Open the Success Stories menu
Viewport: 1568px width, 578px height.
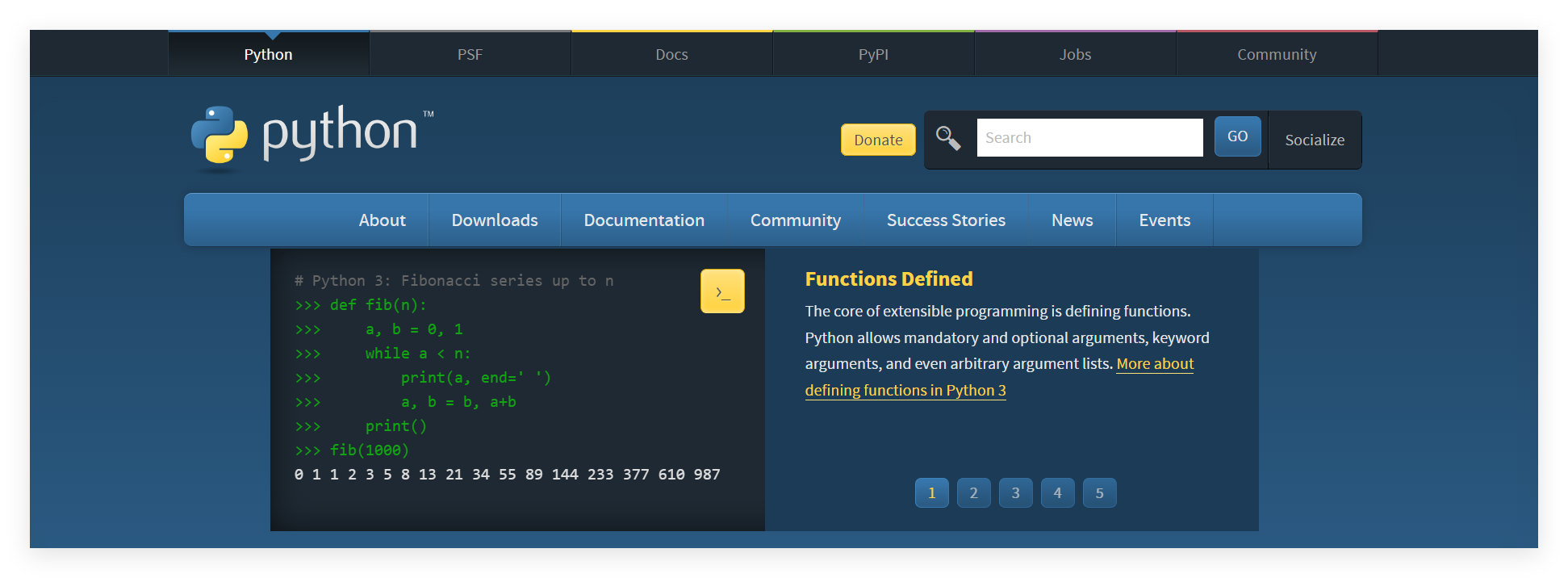pyautogui.click(x=946, y=220)
